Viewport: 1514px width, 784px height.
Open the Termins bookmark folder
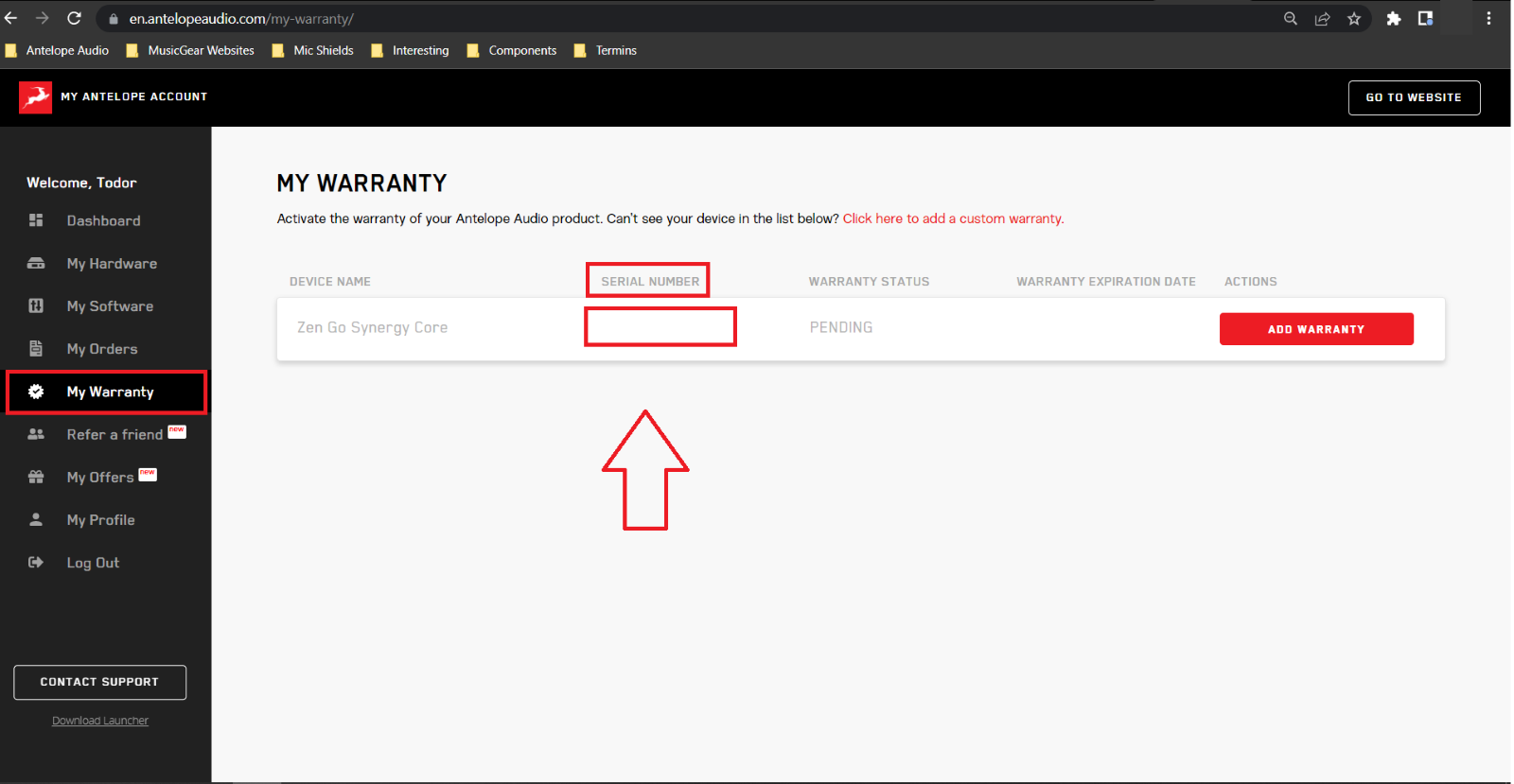[x=606, y=50]
